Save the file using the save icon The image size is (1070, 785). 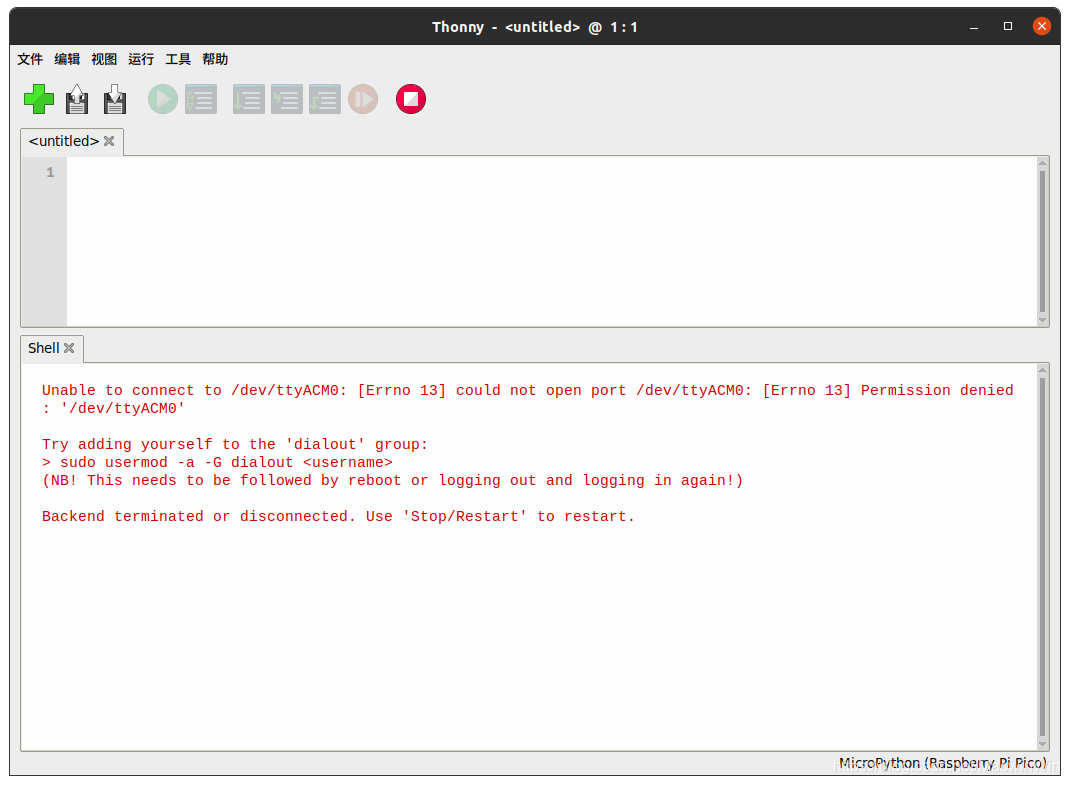[115, 99]
